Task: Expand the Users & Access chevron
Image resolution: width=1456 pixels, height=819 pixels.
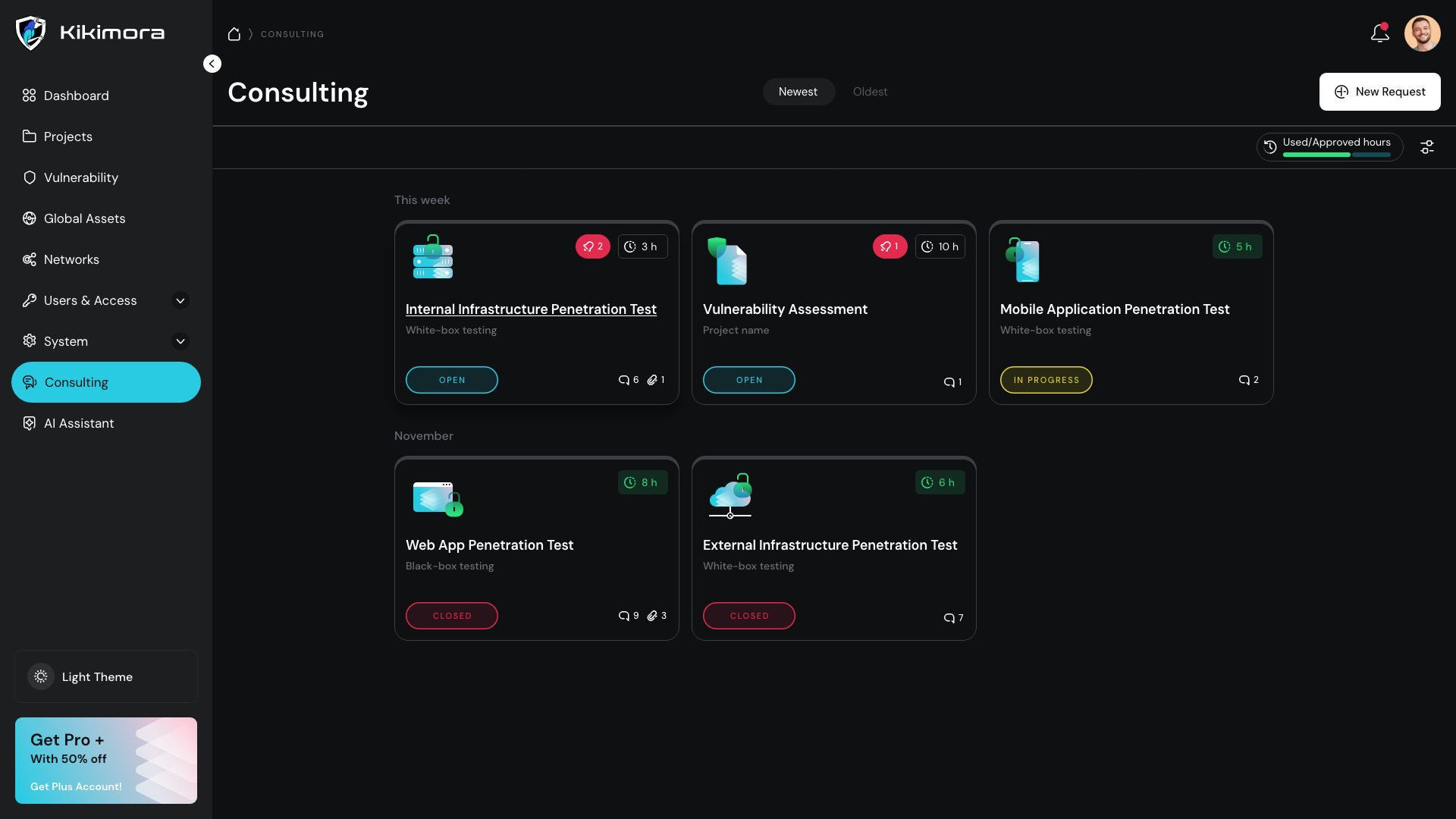Action: tap(180, 300)
